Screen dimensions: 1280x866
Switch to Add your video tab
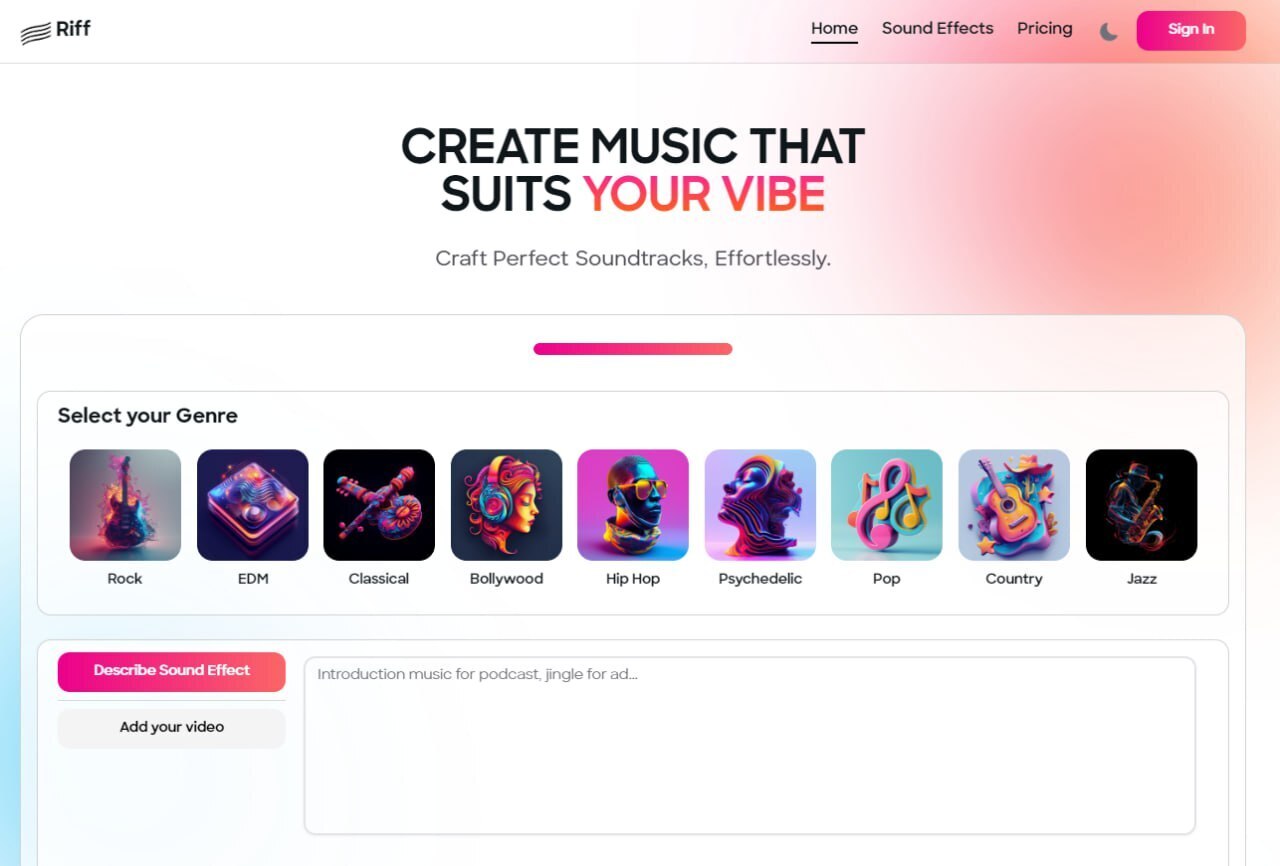(x=172, y=728)
